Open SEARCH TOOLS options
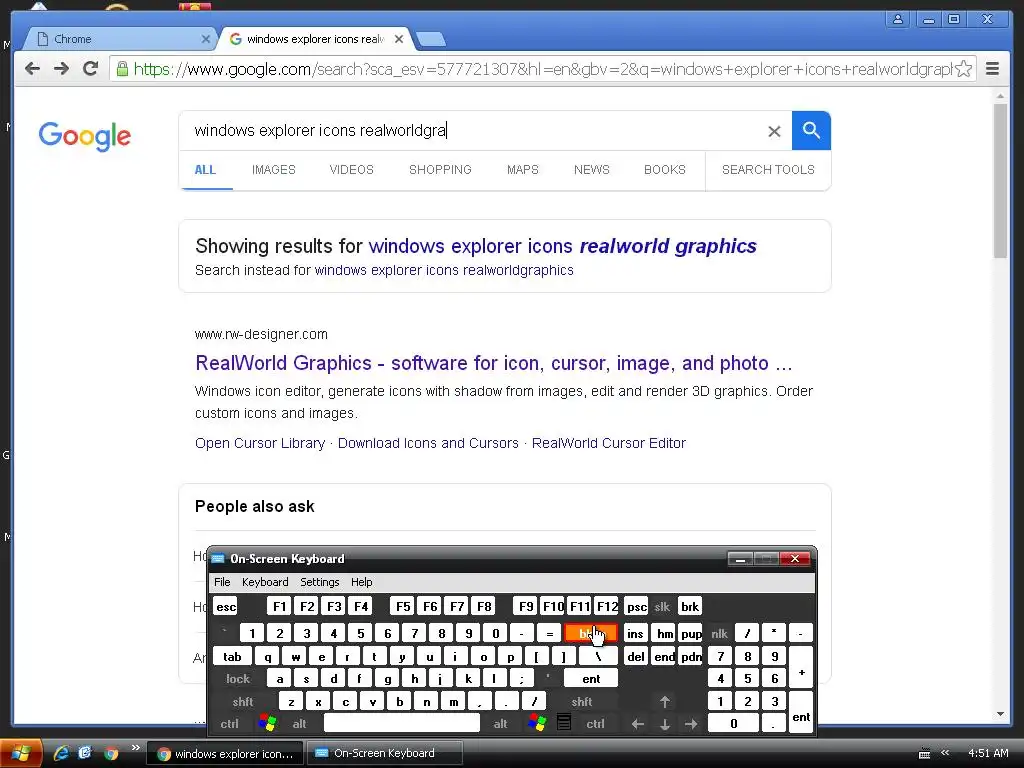 click(x=768, y=170)
